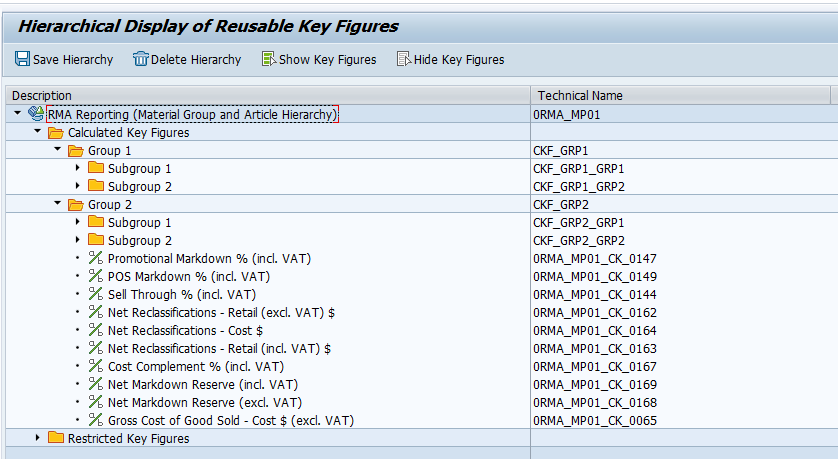Click the Hide Key Figures icon
The width and height of the screenshot is (838, 459).
click(404, 59)
